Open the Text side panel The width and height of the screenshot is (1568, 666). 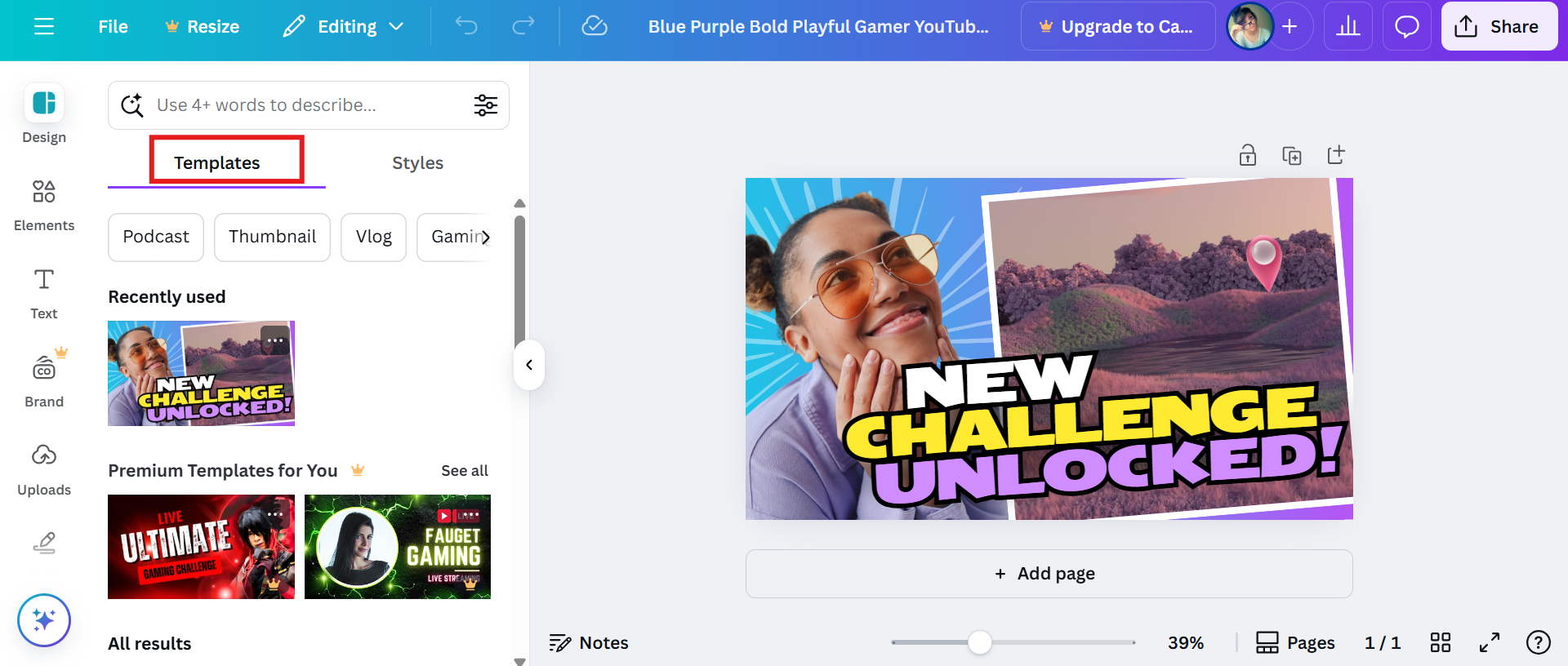pyautogui.click(x=44, y=294)
